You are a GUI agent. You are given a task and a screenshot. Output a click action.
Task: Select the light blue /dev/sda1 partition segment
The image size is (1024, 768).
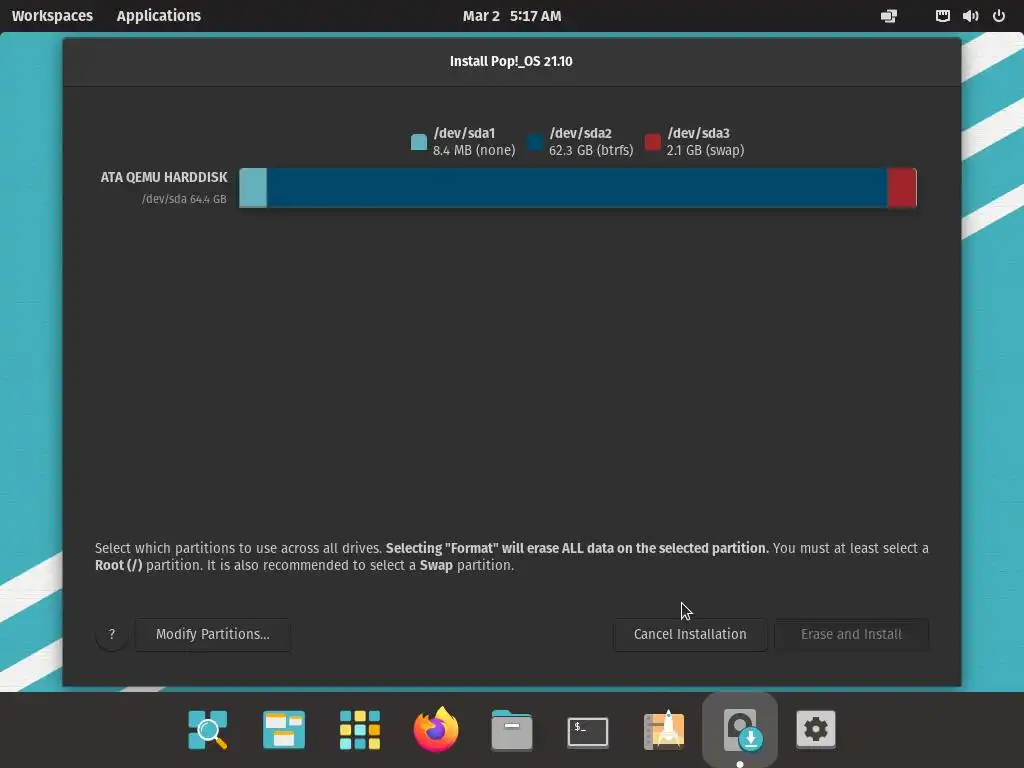tap(253, 188)
